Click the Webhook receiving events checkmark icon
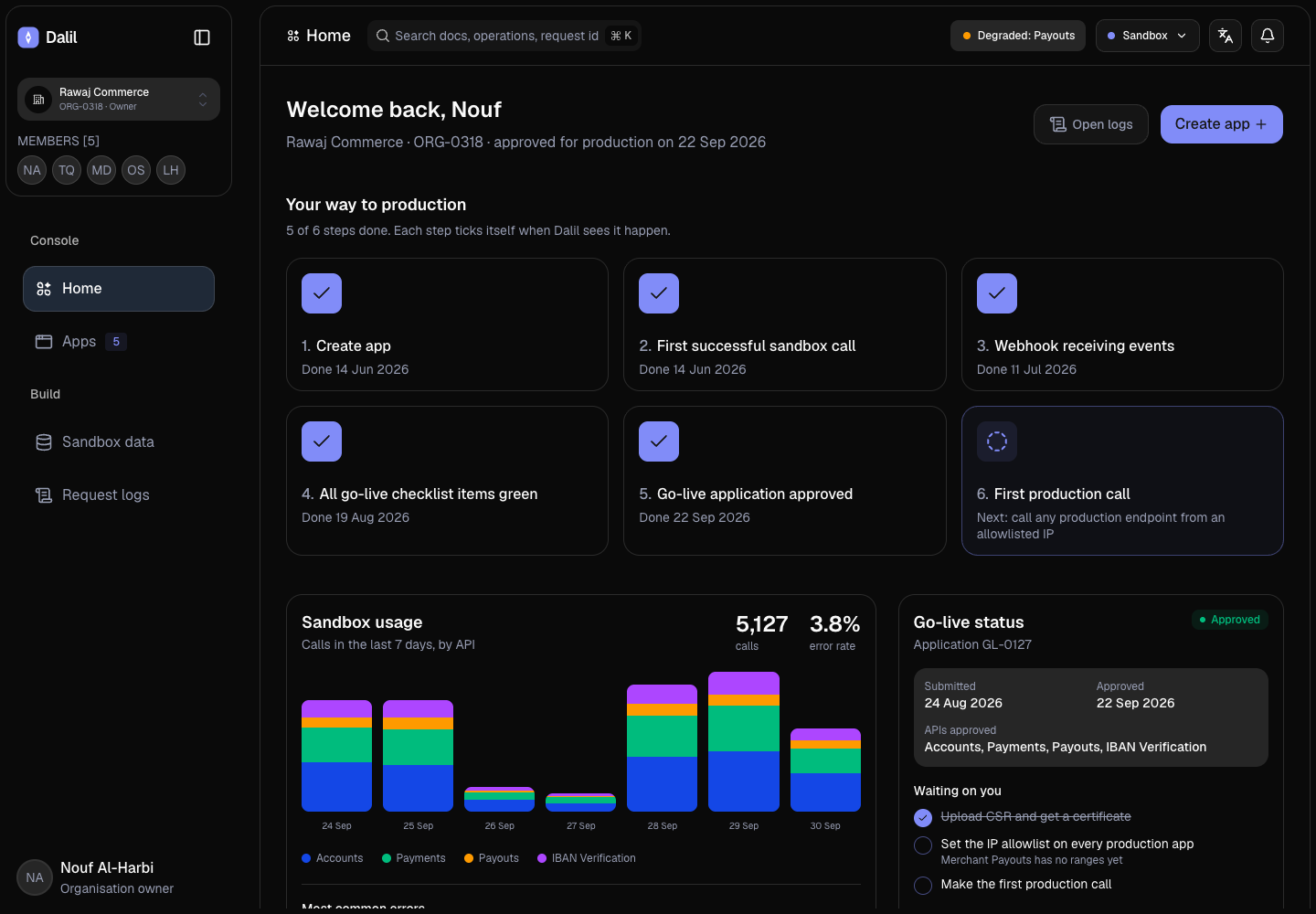This screenshot has width=1316, height=914. 997,293
